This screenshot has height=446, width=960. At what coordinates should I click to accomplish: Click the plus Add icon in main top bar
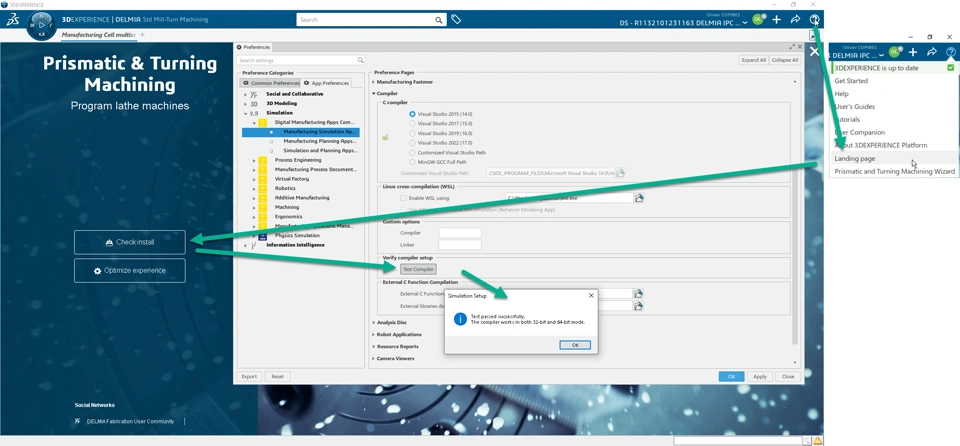(x=776, y=20)
